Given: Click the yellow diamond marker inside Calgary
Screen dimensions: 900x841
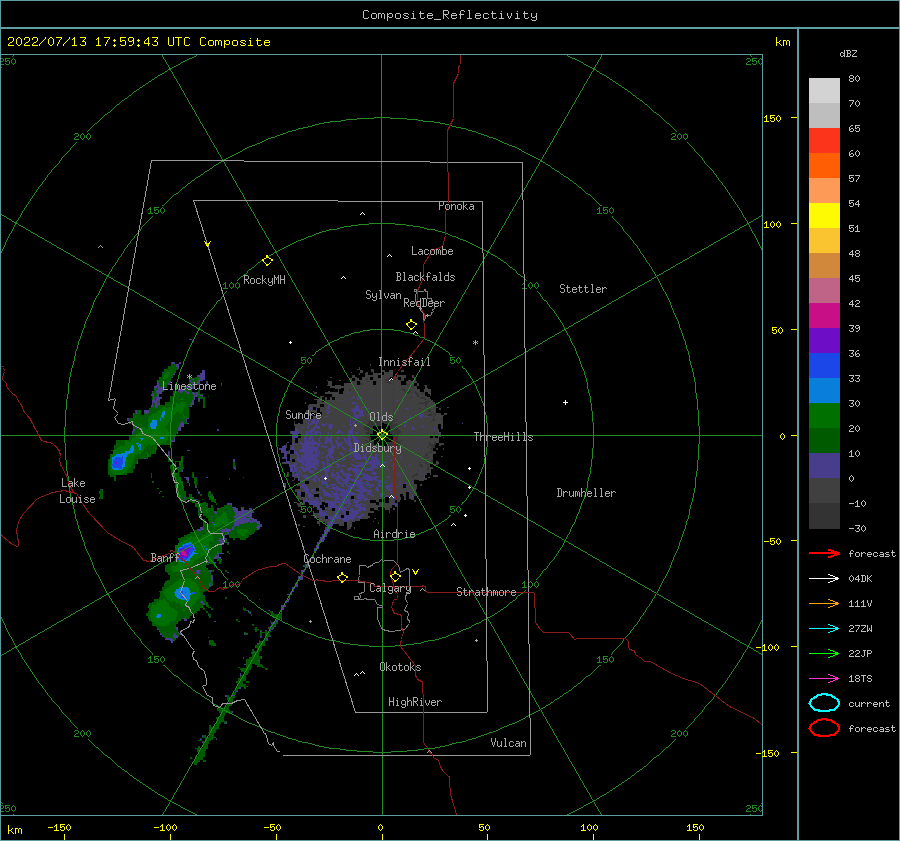Looking at the screenshot, I should point(395,576).
